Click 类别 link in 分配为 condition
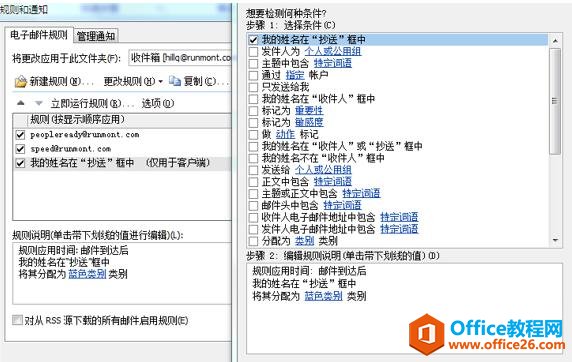The width and height of the screenshot is (572, 362). tap(304, 241)
